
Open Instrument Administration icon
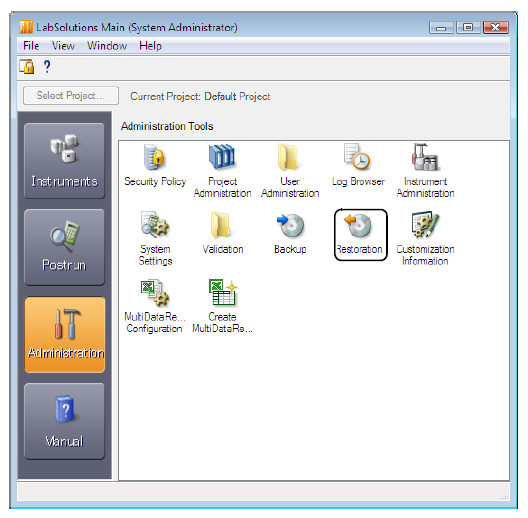[425, 171]
